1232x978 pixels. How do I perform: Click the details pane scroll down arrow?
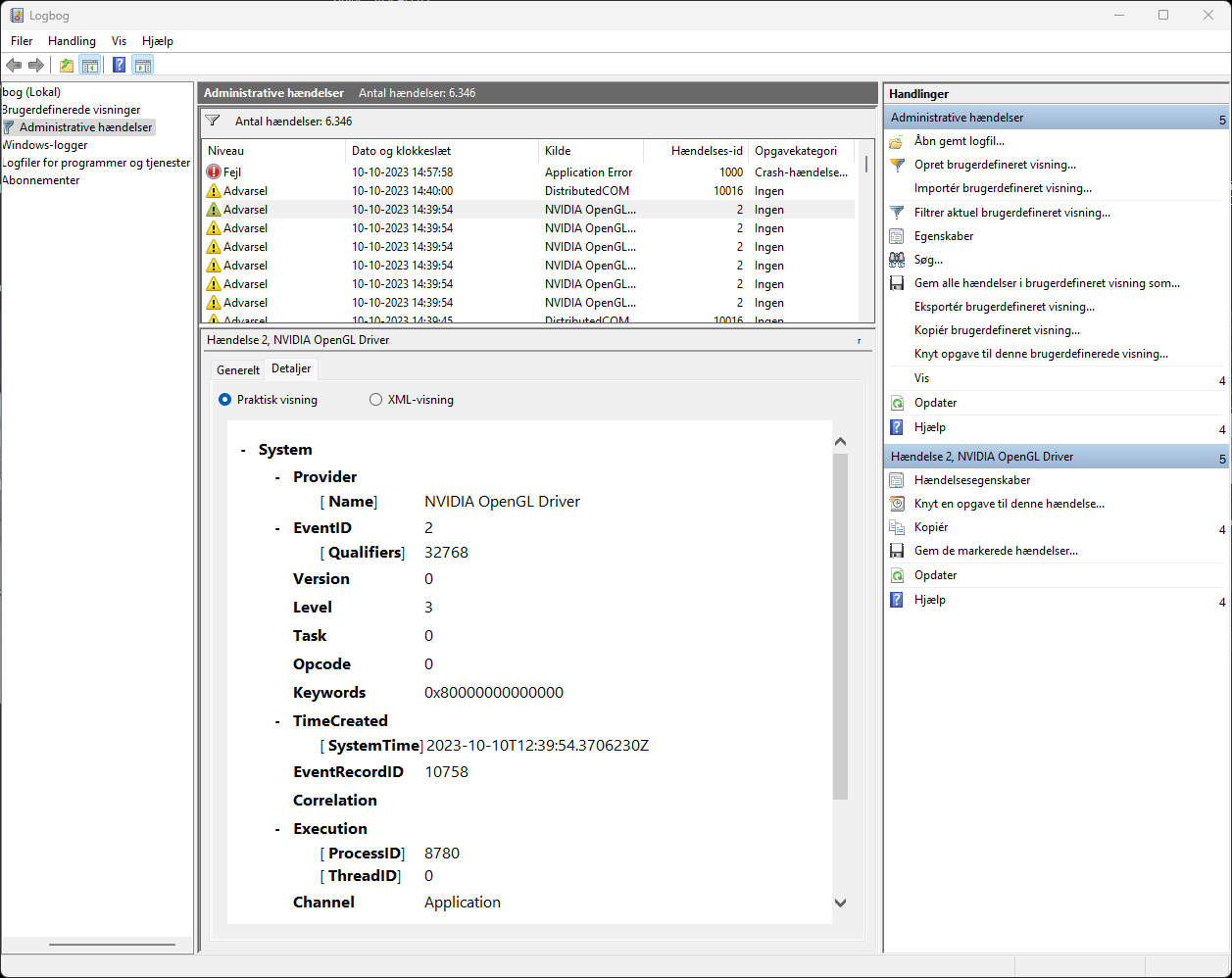[x=840, y=903]
